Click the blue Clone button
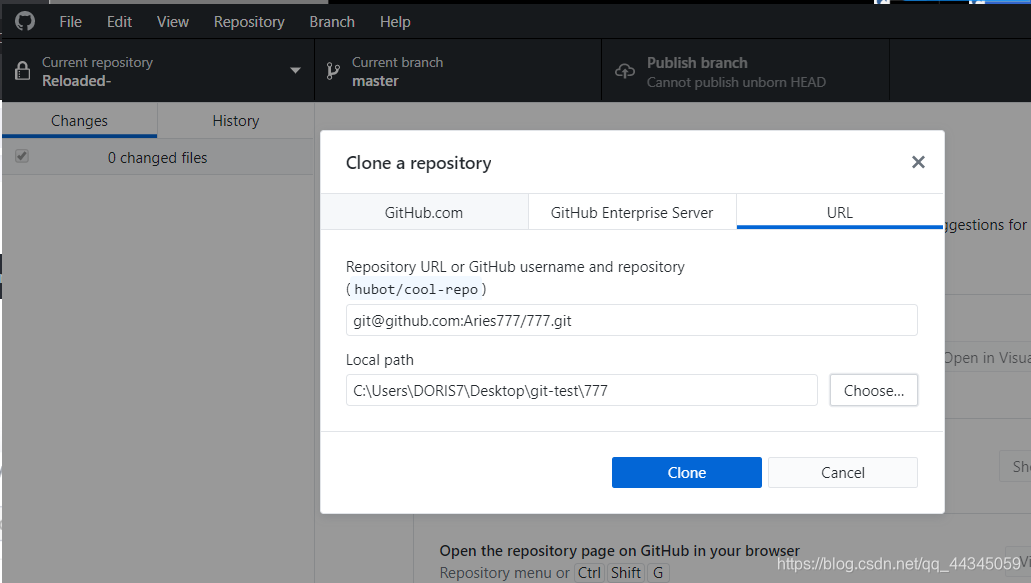 point(686,473)
